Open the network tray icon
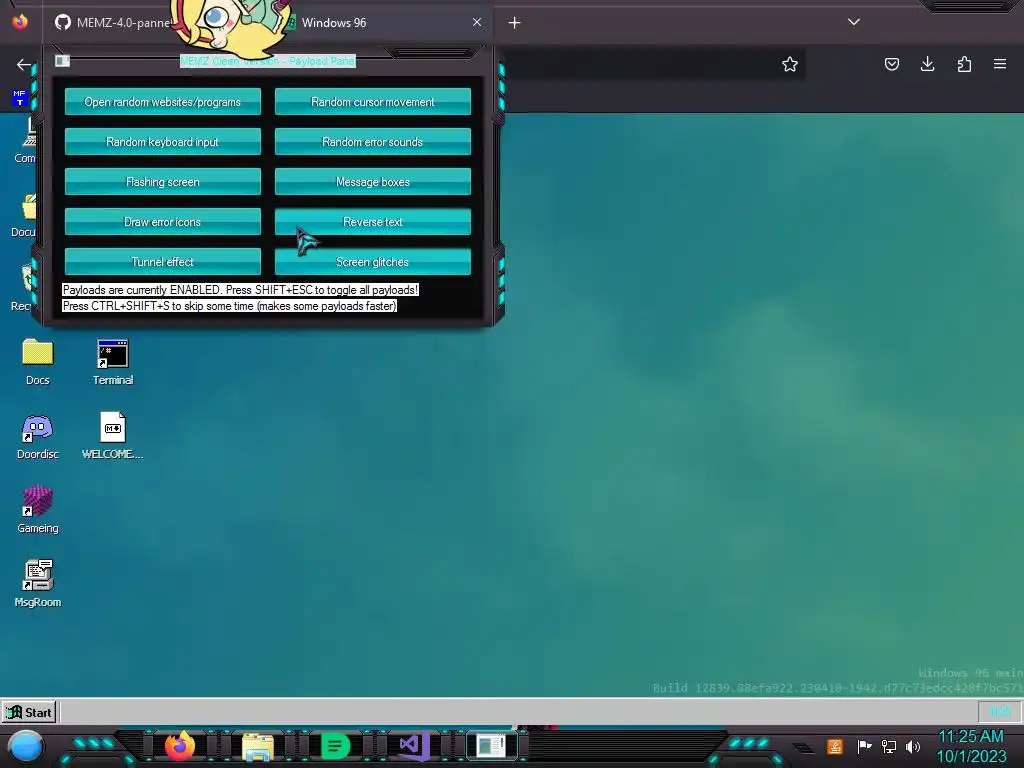The width and height of the screenshot is (1024, 768). [889, 746]
